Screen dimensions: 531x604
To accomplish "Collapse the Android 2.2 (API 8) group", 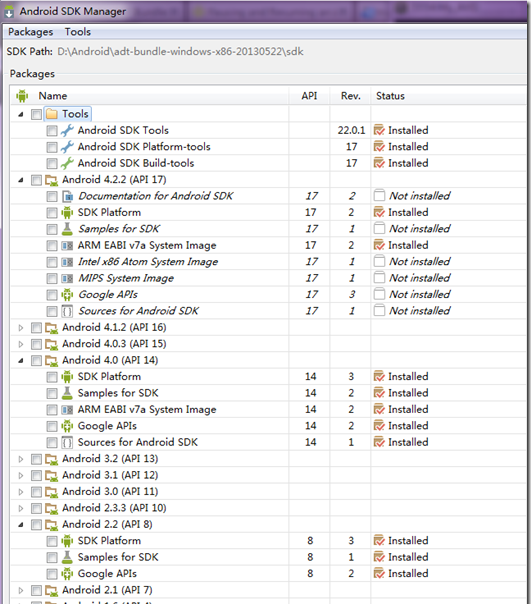I will coord(21,525).
